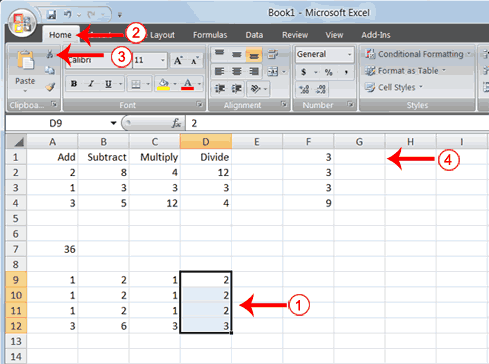Open the Font group dialog launcher
The width and height of the screenshot is (489, 364).
click(199, 105)
